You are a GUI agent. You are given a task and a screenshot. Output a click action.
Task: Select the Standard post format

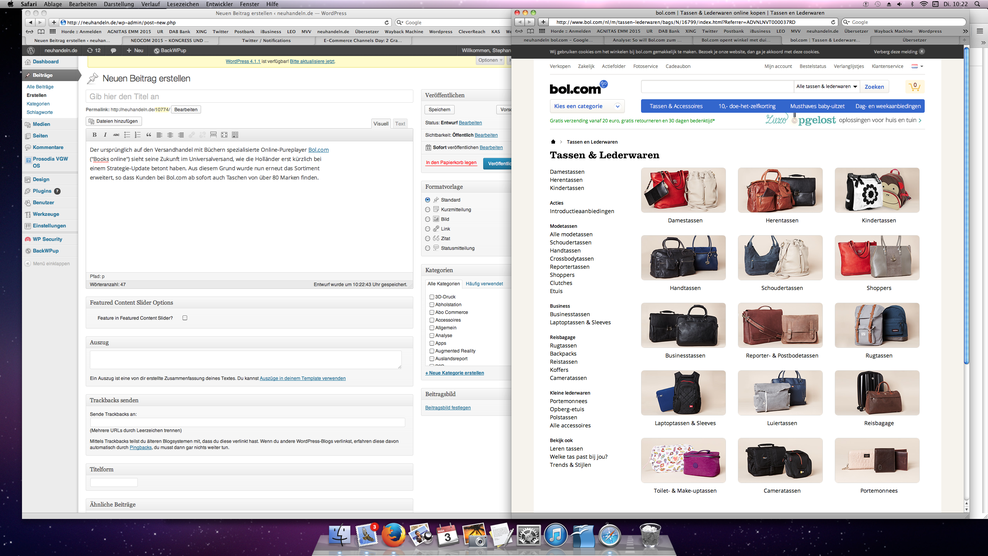(x=427, y=200)
